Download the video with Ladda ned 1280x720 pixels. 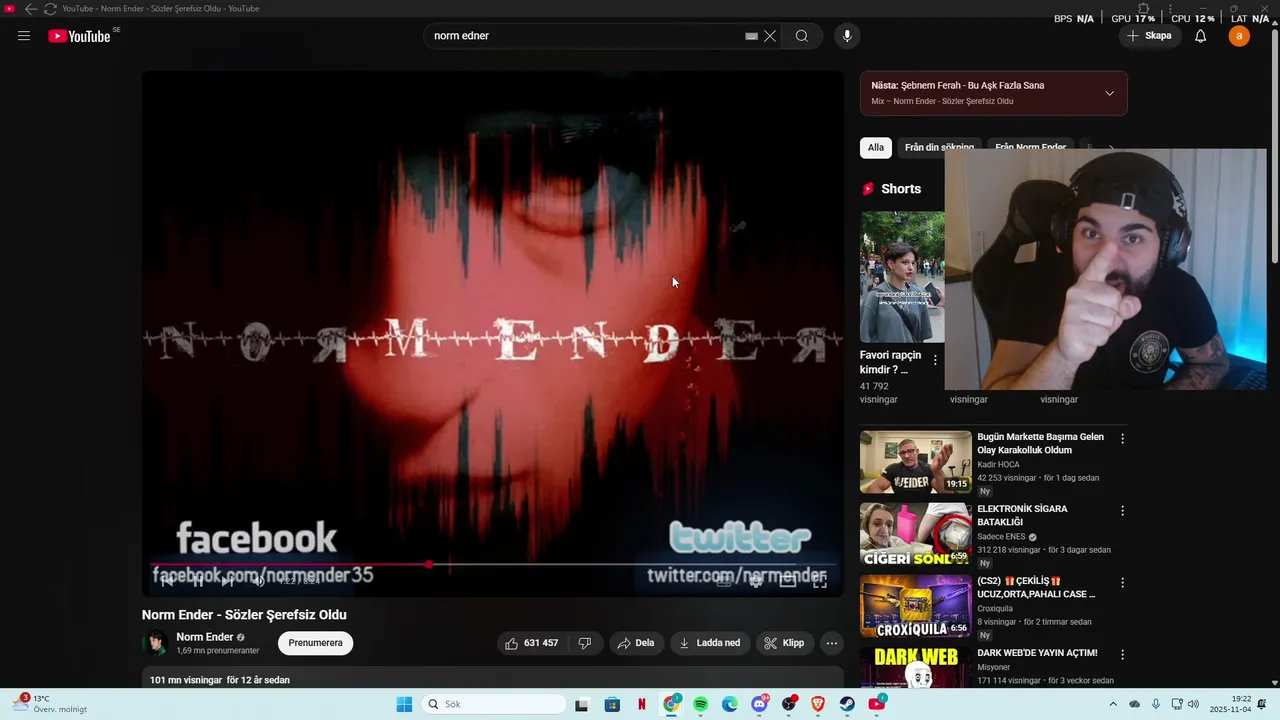tap(710, 643)
